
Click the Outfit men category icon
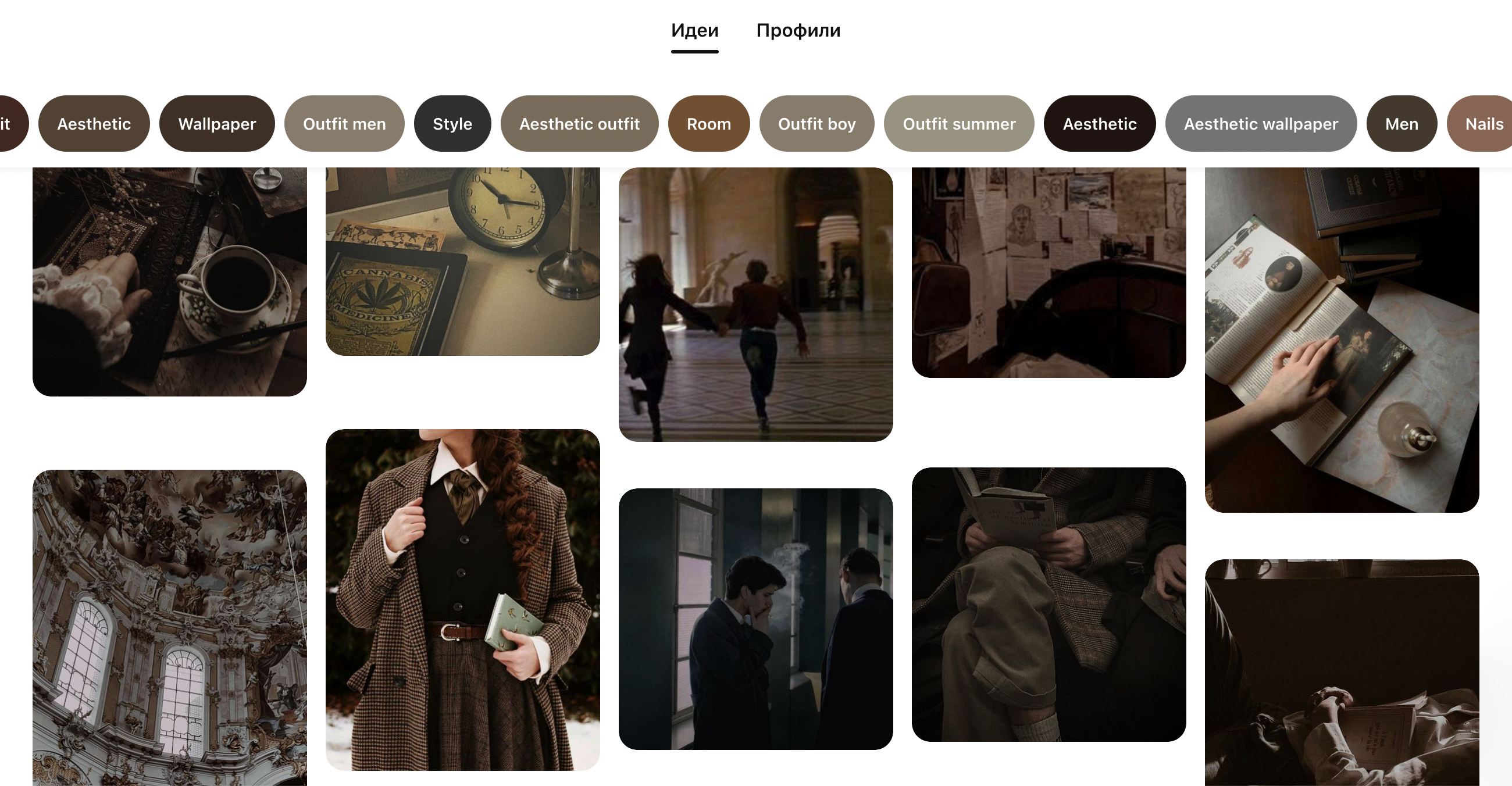[x=345, y=123]
